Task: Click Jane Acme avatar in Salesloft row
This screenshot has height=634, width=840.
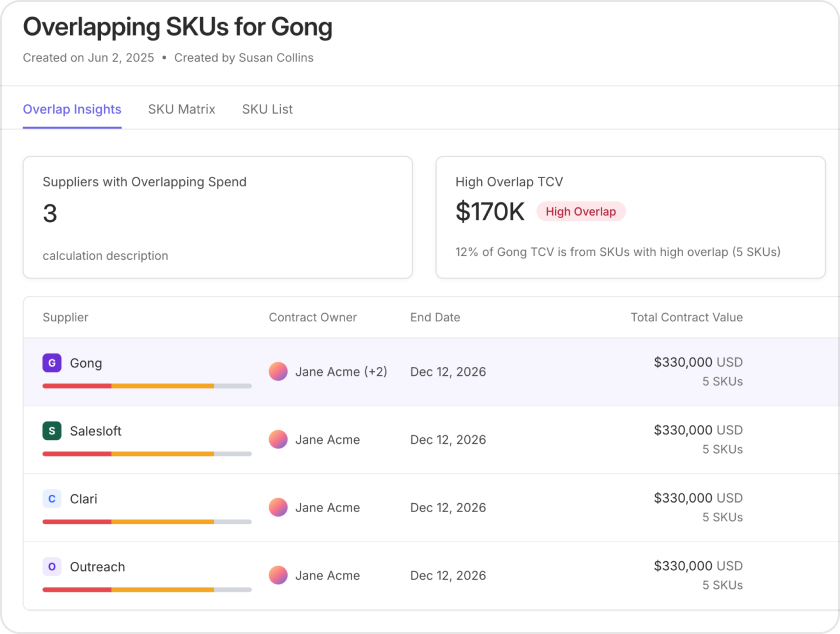Action: 278,439
